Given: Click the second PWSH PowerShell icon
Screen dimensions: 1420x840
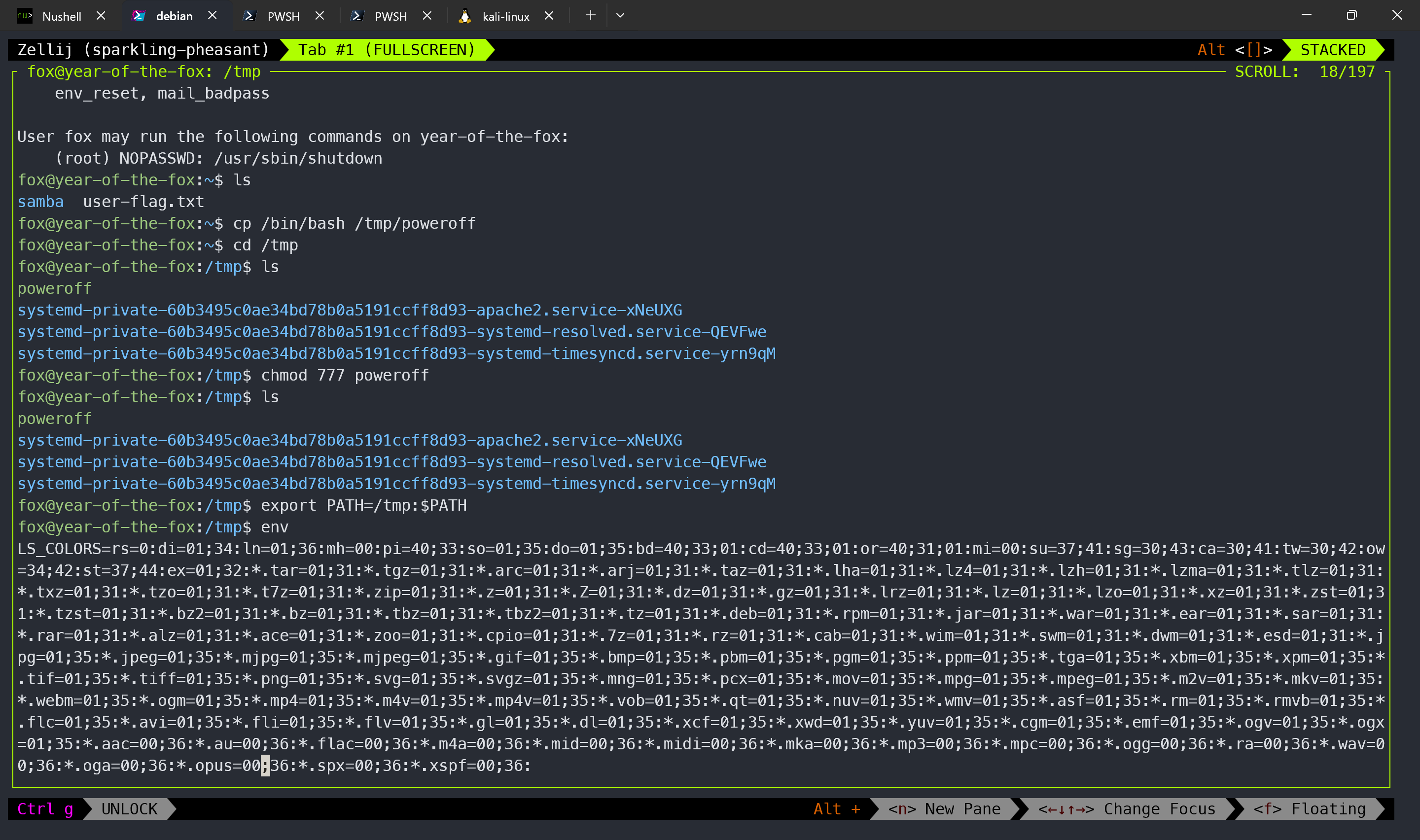Looking at the screenshot, I should pyautogui.click(x=357, y=16).
